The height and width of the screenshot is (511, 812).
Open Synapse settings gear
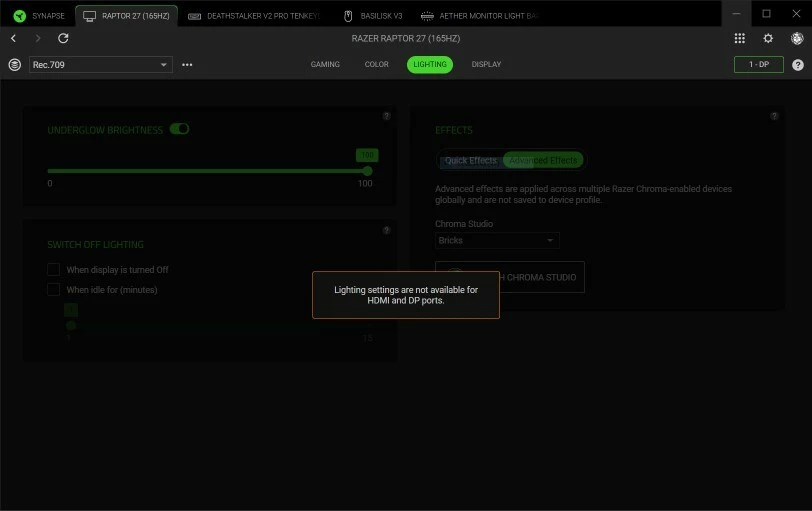tap(768, 38)
